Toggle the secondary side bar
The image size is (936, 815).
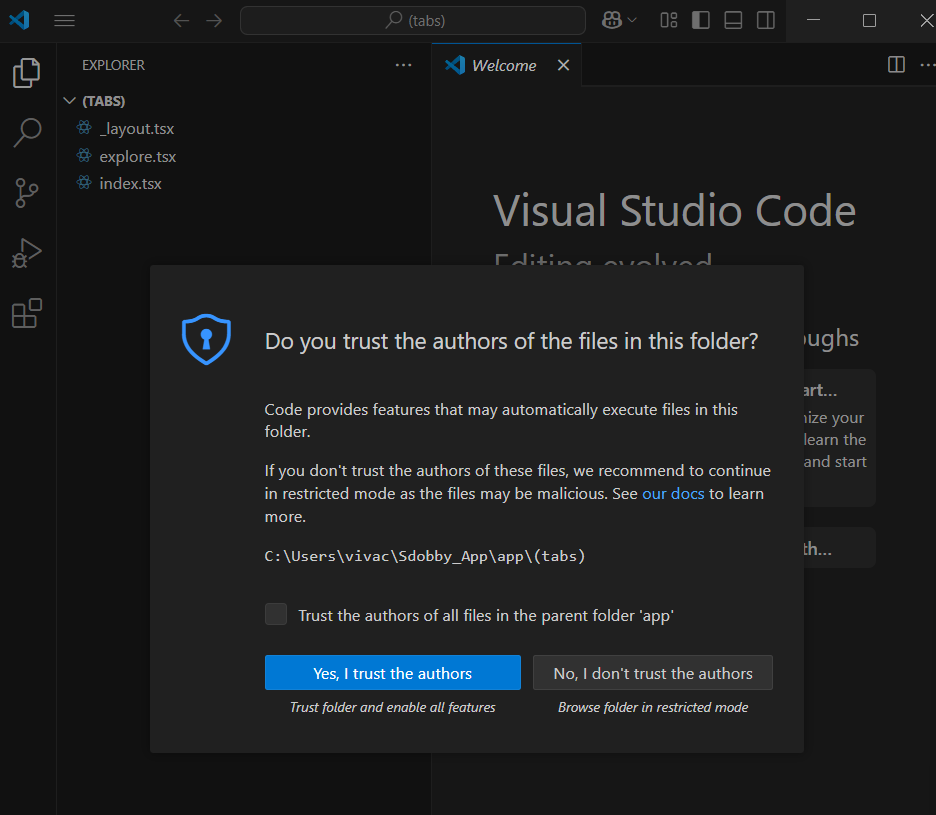[x=766, y=20]
